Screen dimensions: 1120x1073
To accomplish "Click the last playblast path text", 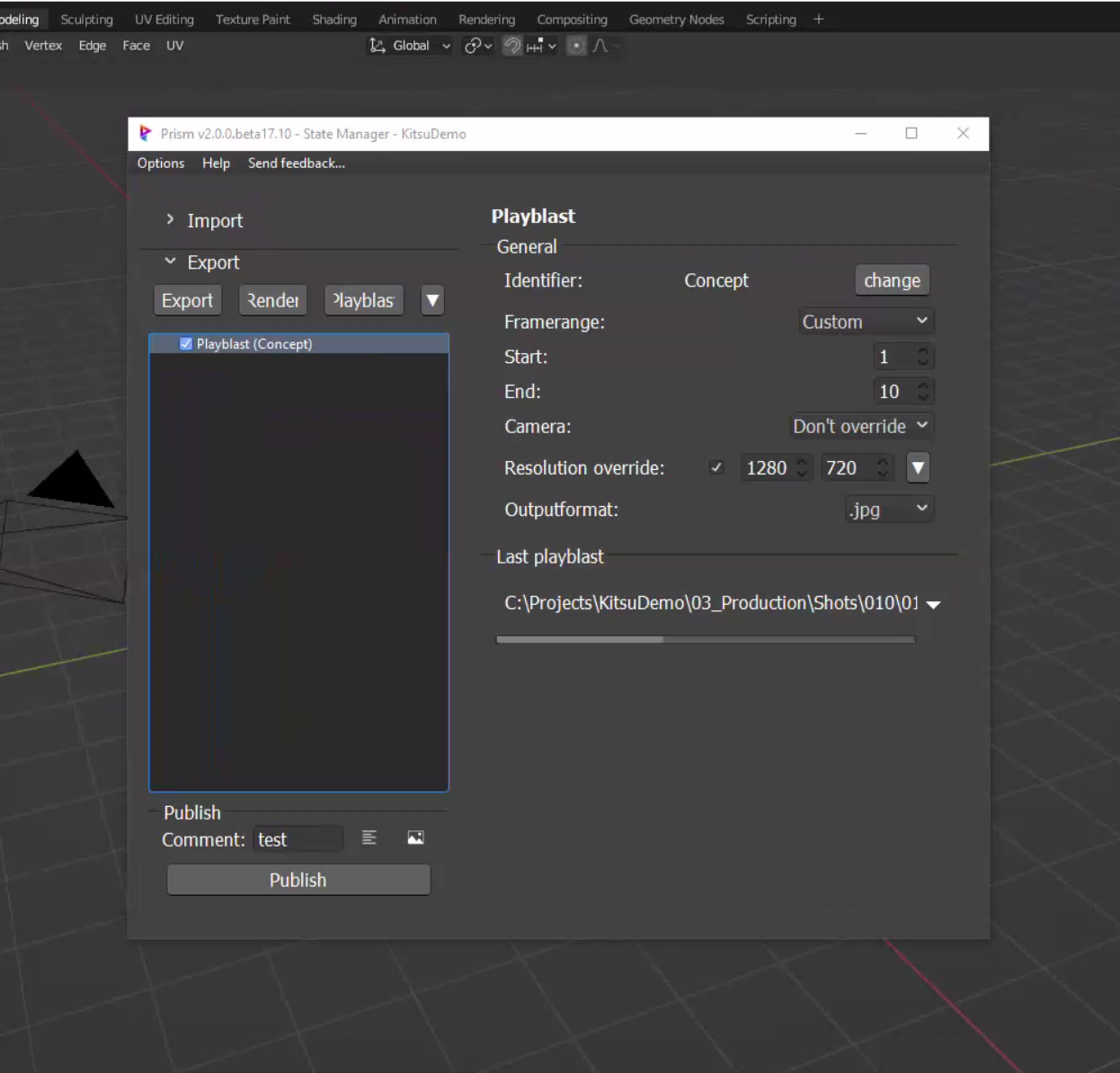I will [x=711, y=603].
